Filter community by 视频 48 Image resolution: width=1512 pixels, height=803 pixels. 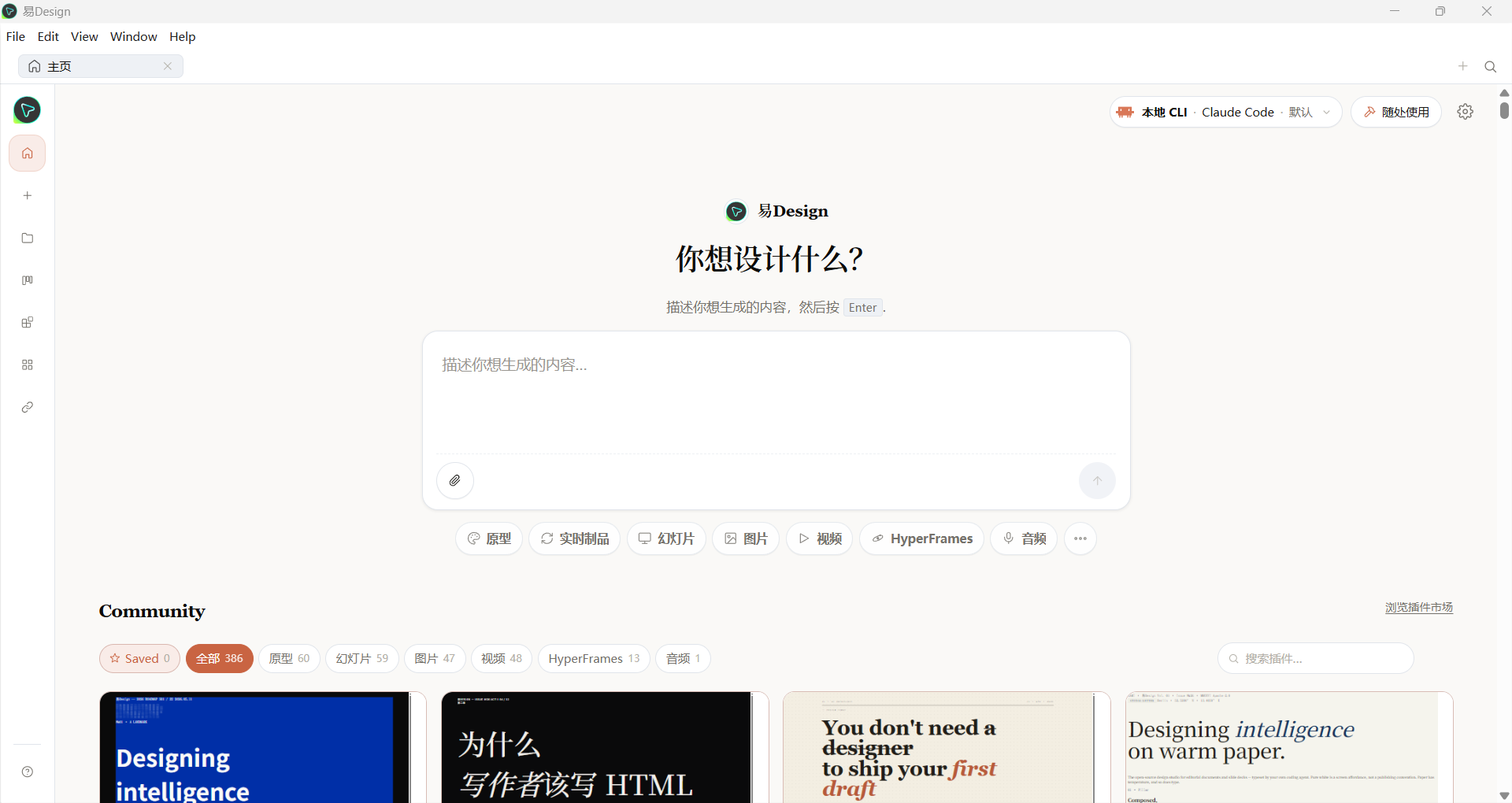pyautogui.click(x=502, y=658)
